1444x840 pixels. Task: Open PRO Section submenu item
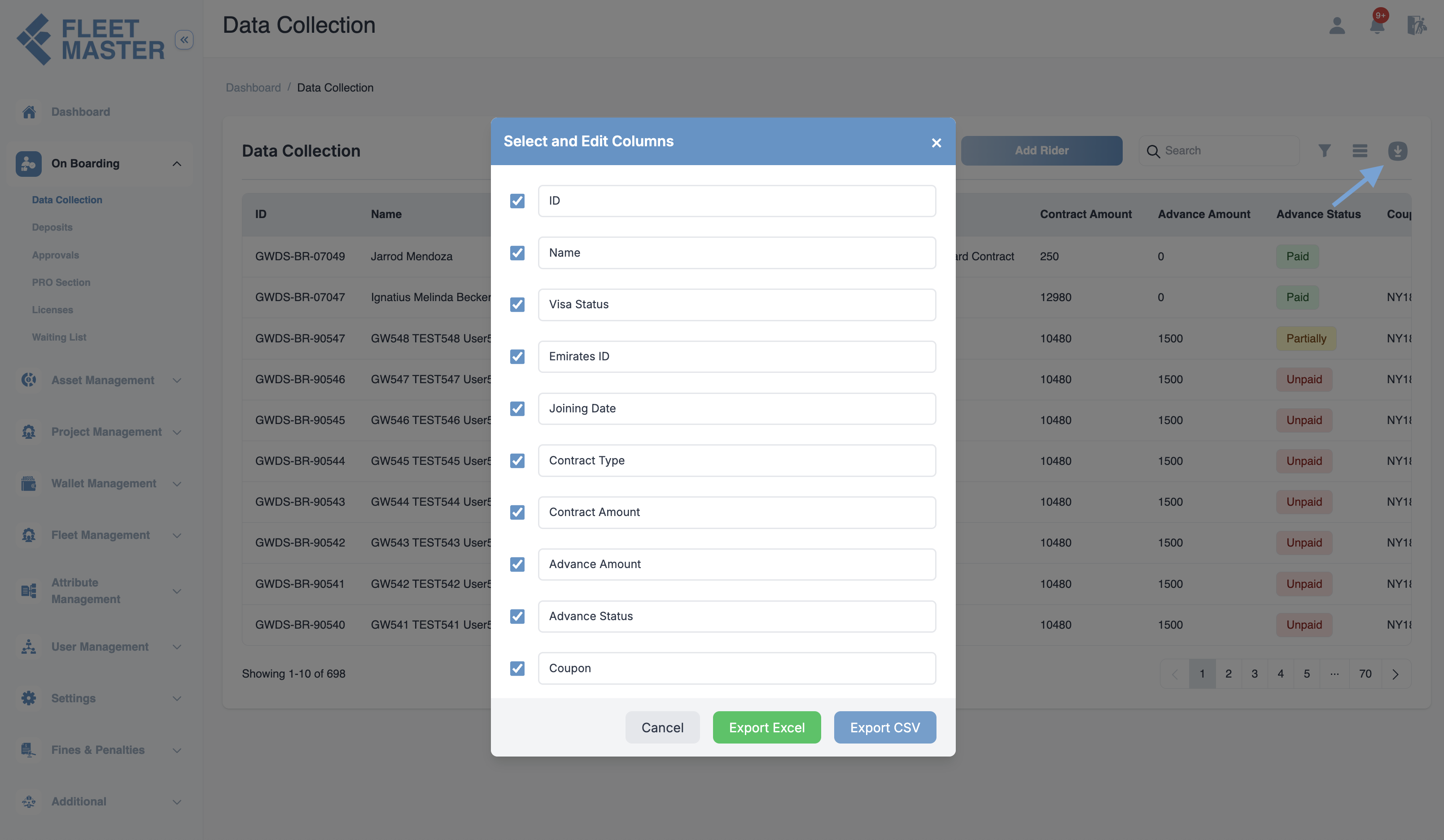point(61,283)
